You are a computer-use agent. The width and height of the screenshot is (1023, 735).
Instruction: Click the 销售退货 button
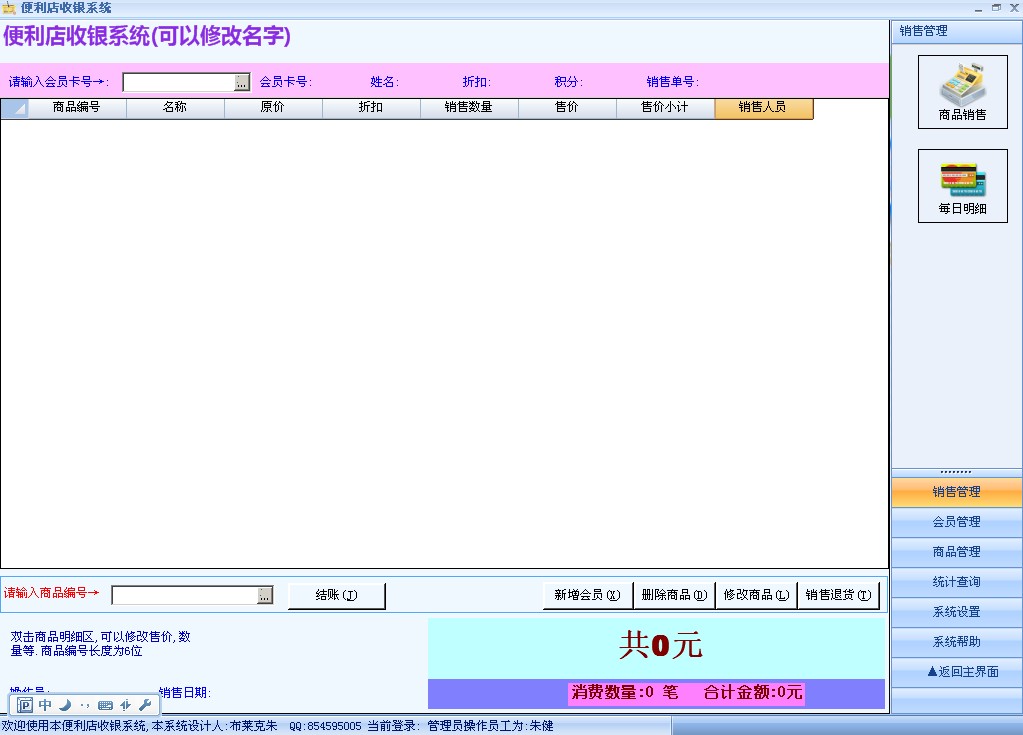click(x=838, y=595)
